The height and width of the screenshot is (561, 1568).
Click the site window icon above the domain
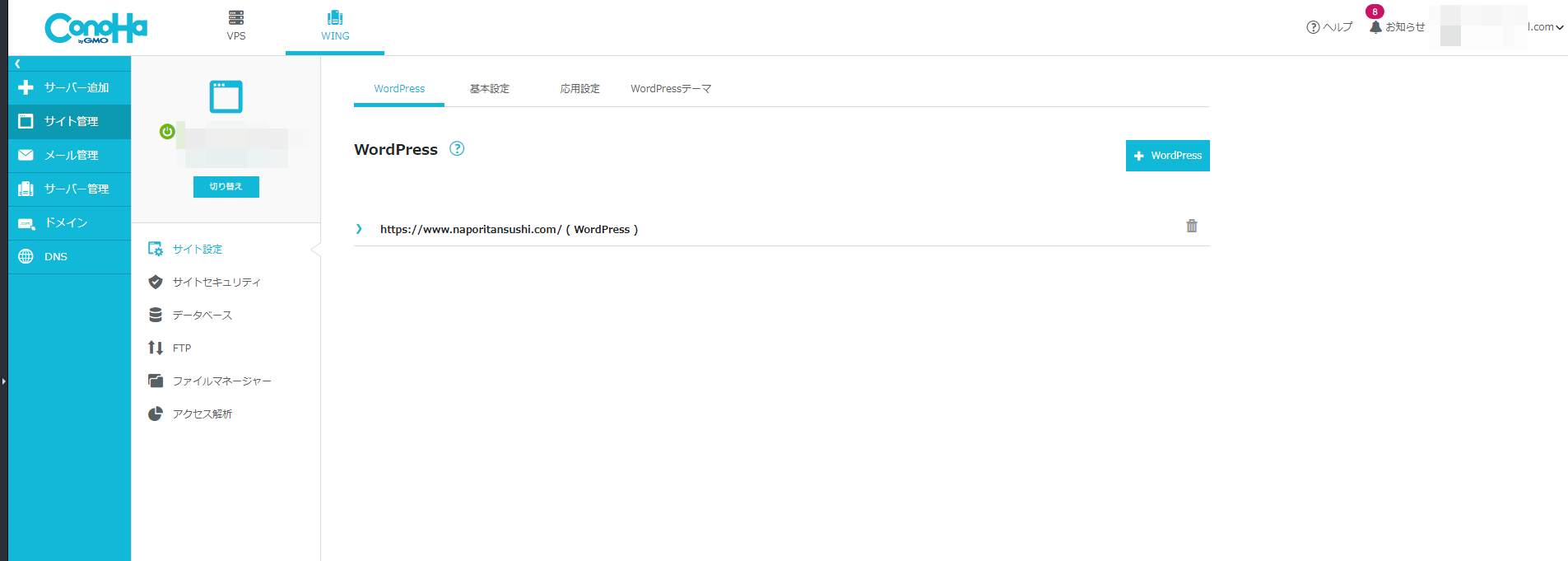click(226, 96)
